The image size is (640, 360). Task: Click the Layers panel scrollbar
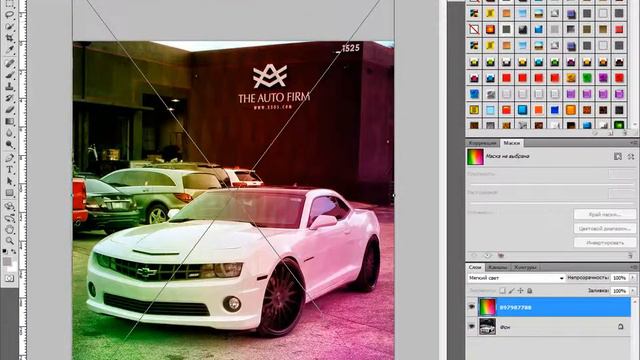pyautogui.click(x=635, y=329)
